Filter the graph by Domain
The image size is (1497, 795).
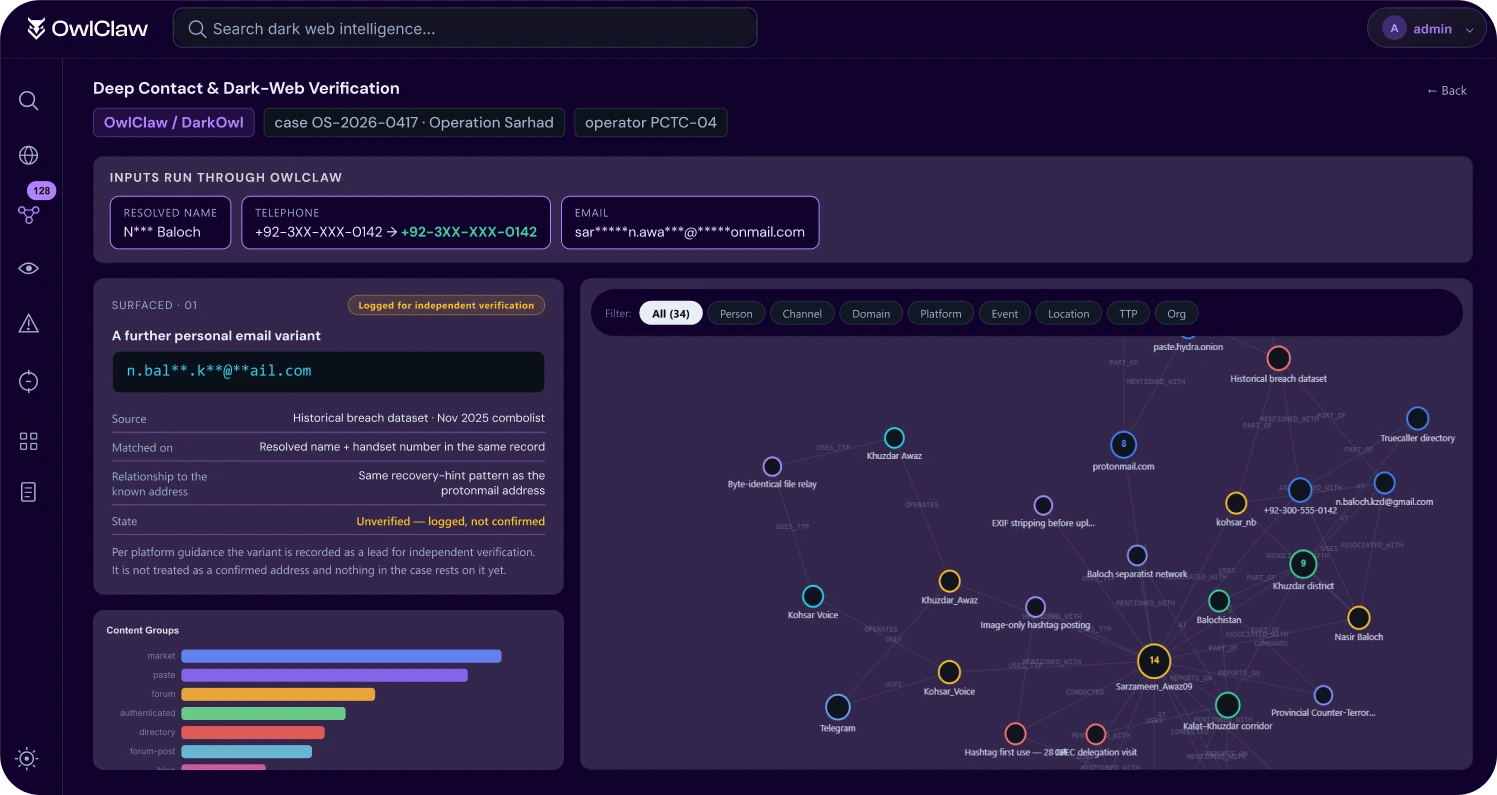coord(871,314)
